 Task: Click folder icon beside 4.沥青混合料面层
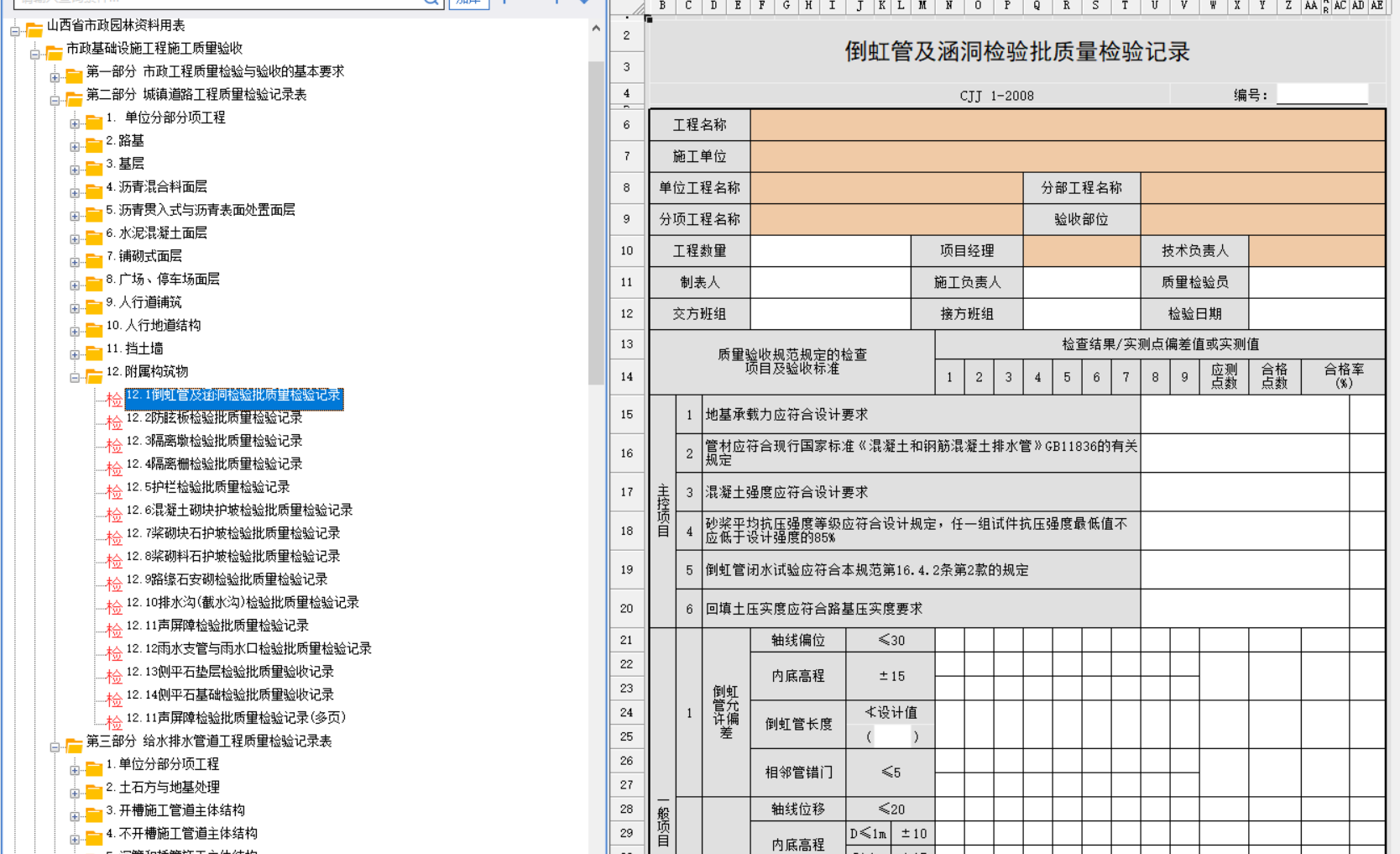point(94,190)
